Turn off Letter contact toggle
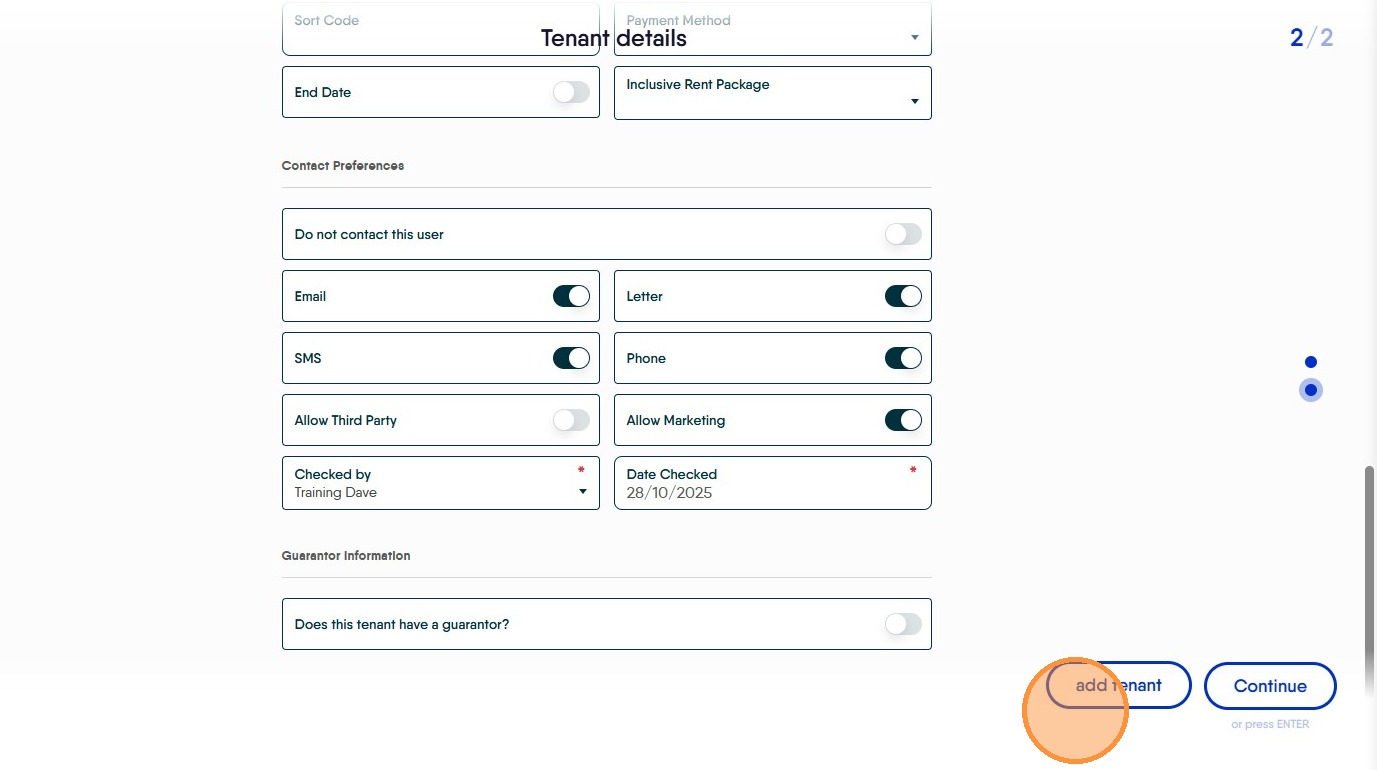Screen dimensions: 1377x770 tap(902, 296)
